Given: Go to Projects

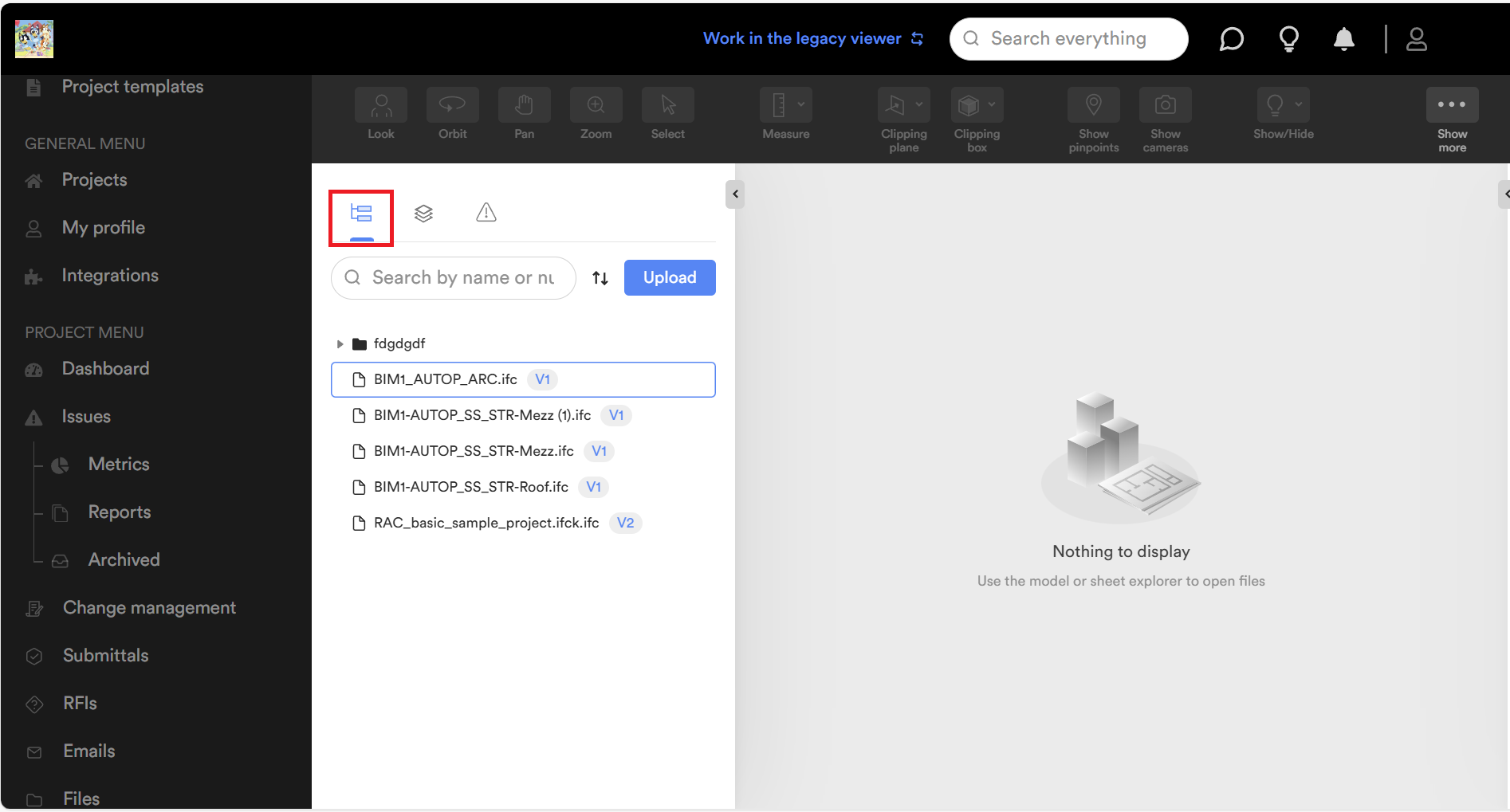Looking at the screenshot, I should (94, 180).
